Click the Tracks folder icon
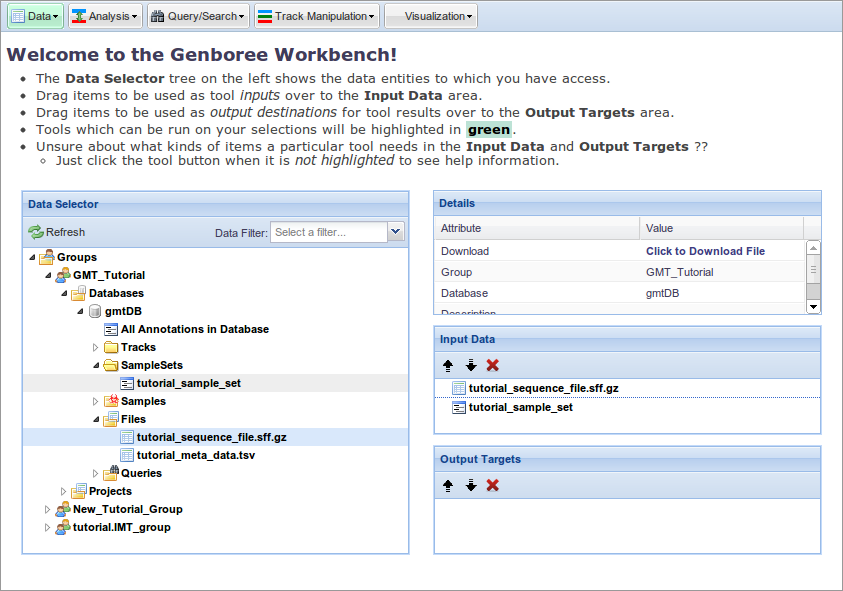 (x=111, y=347)
